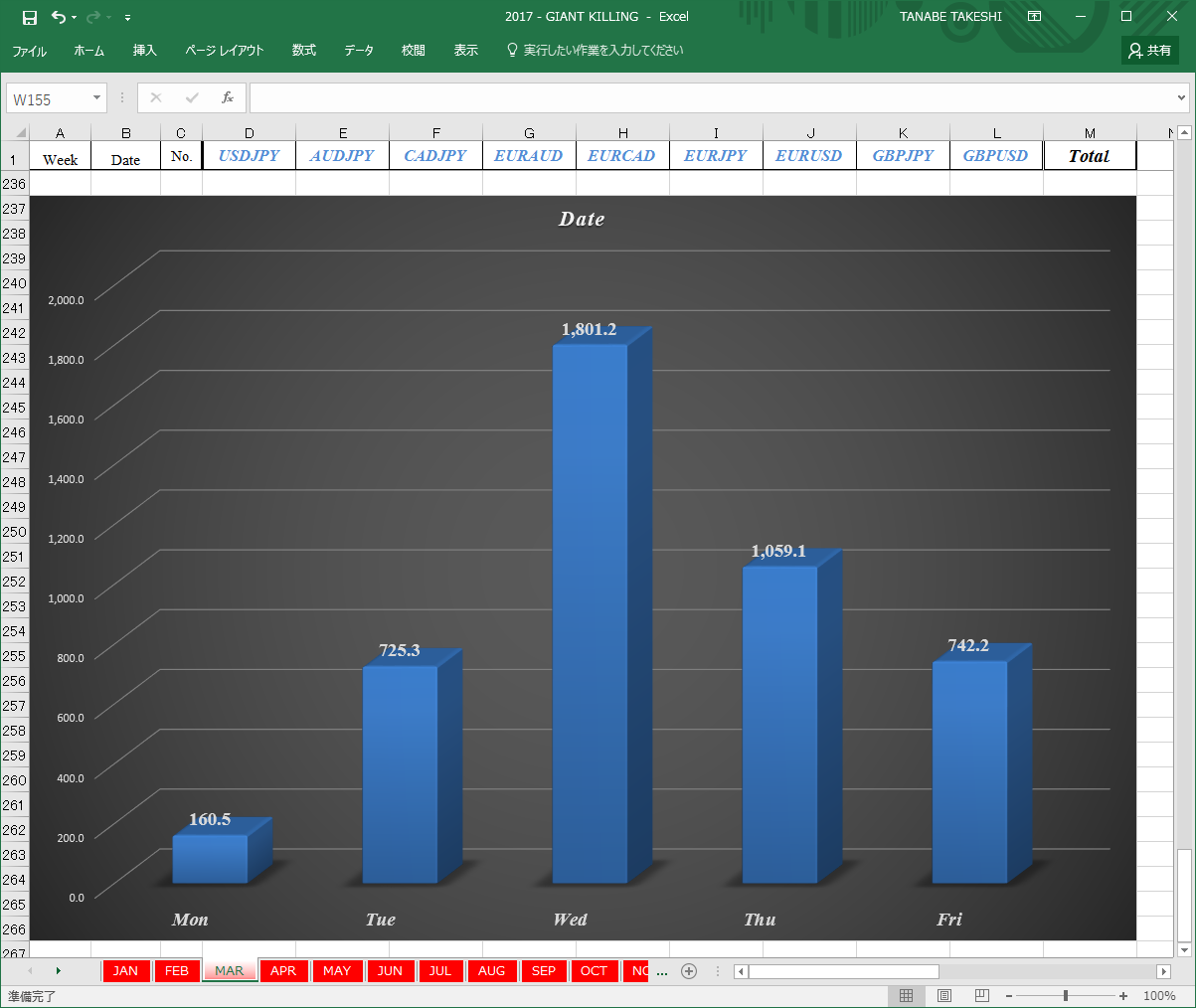Click the Undo arrow icon
This screenshot has height=1008, width=1196.
click(59, 17)
